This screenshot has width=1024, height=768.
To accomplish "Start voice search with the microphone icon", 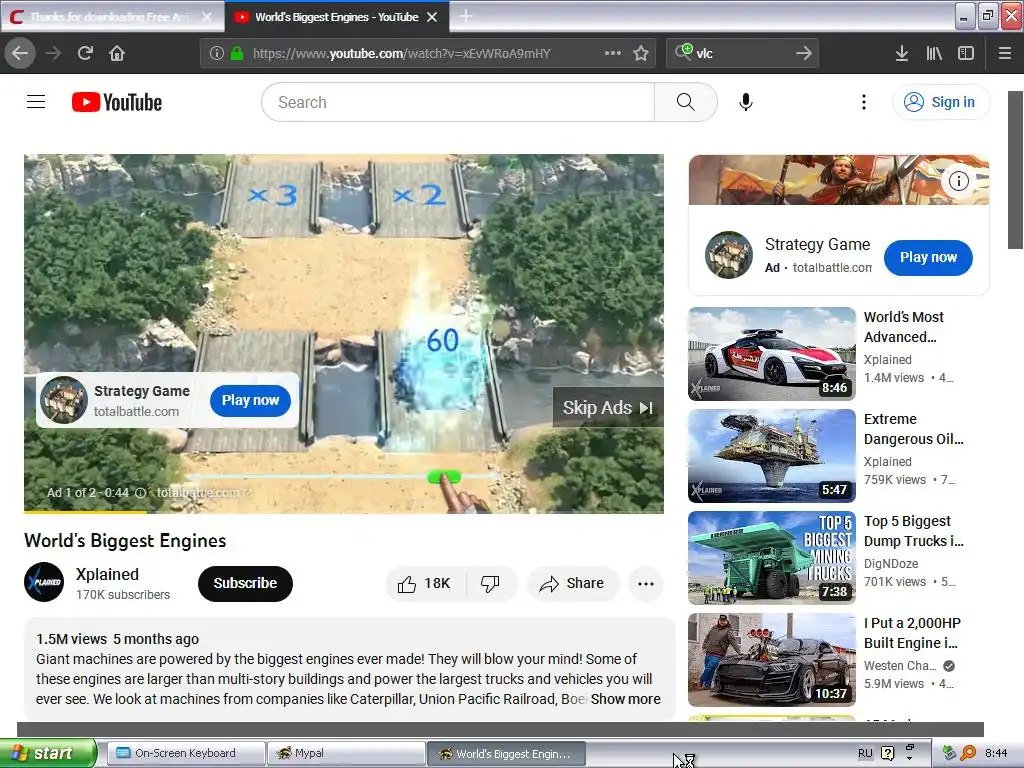I will 746,102.
